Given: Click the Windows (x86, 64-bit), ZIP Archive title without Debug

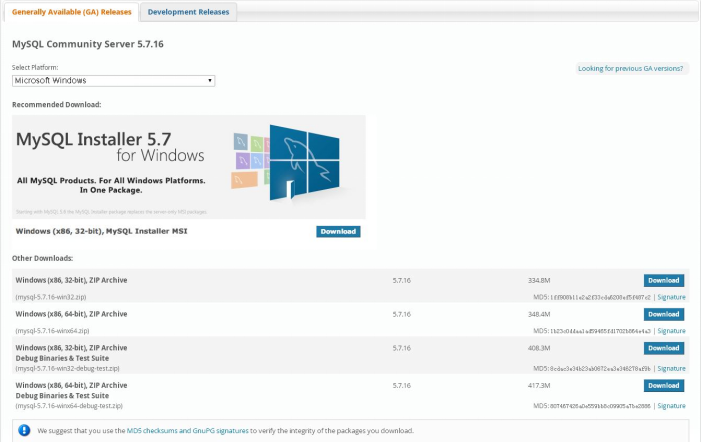Looking at the screenshot, I should pyautogui.click(x=72, y=314).
